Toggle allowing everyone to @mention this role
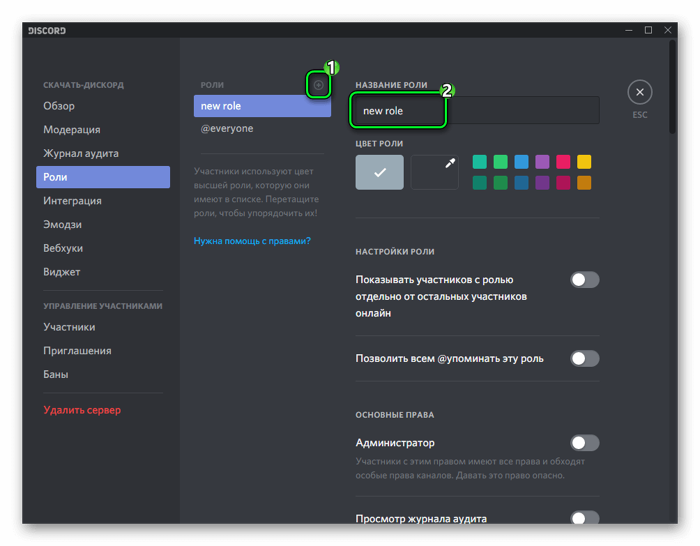The height and width of the screenshot is (546, 700). [x=585, y=358]
